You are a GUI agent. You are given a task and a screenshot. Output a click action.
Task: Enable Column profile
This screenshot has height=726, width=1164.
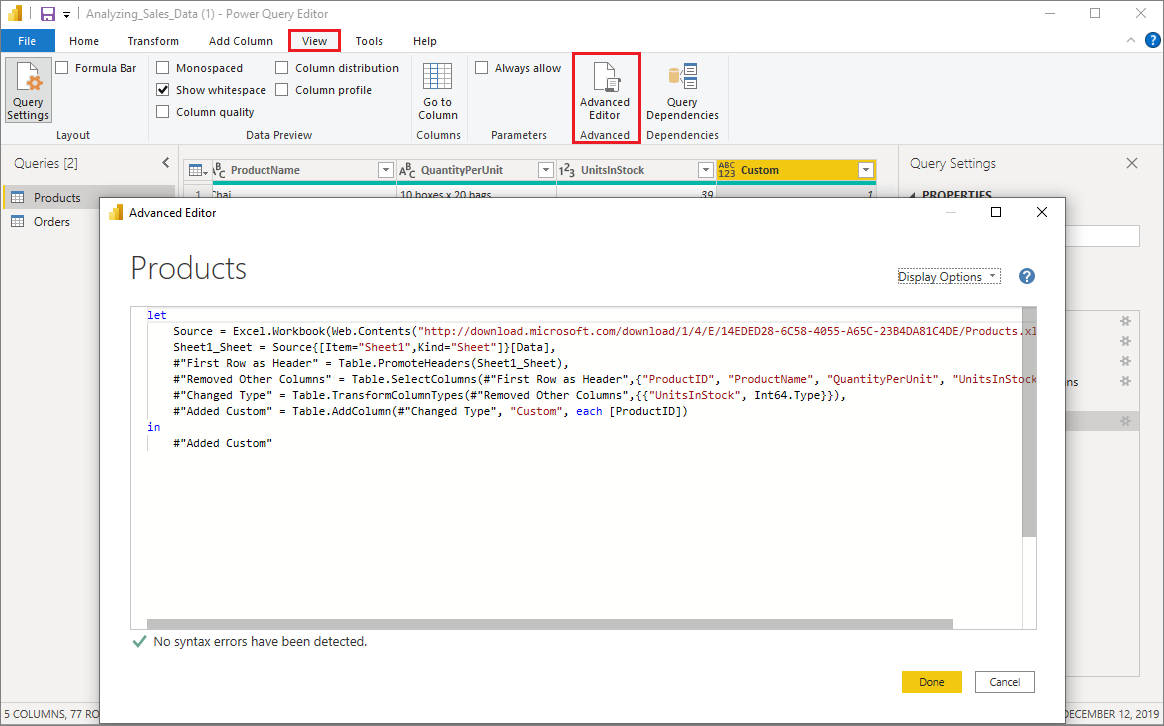point(281,89)
